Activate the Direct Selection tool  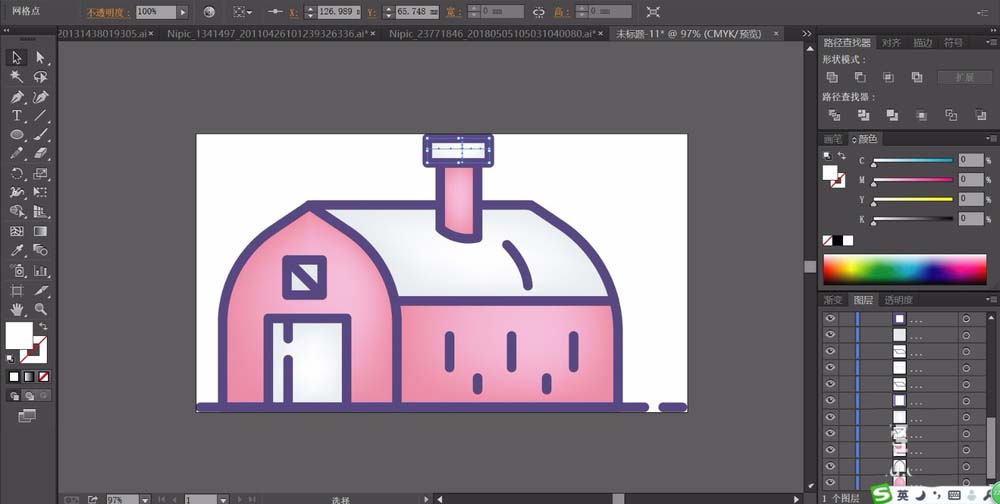coord(40,58)
